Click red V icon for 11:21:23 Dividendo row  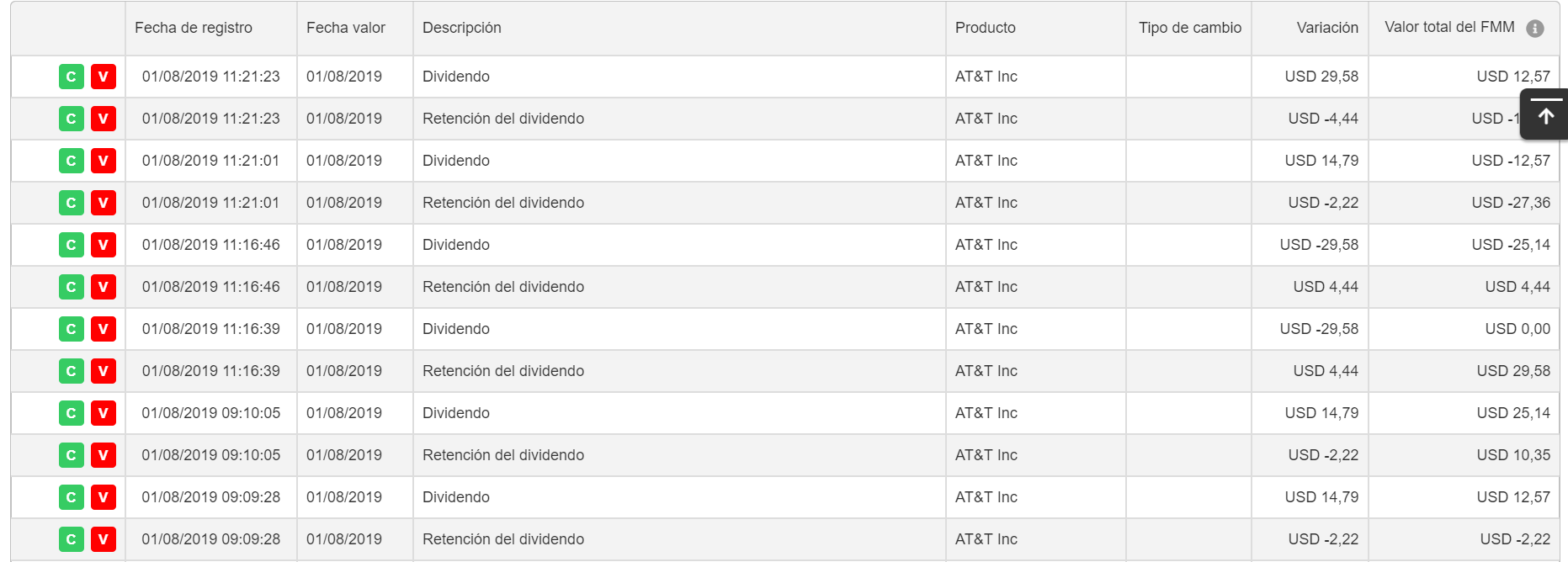(104, 77)
